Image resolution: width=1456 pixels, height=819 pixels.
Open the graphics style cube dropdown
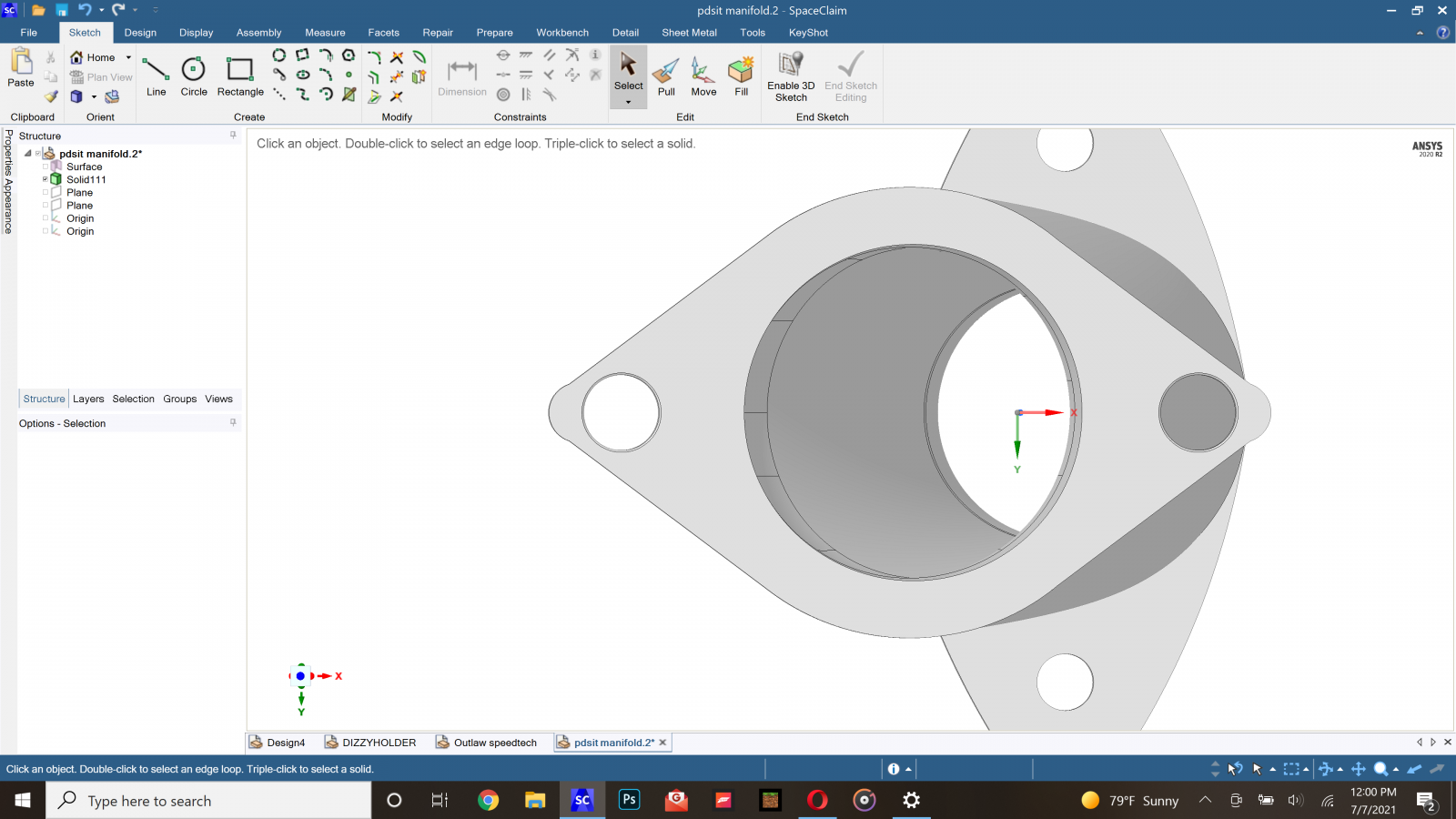click(94, 96)
